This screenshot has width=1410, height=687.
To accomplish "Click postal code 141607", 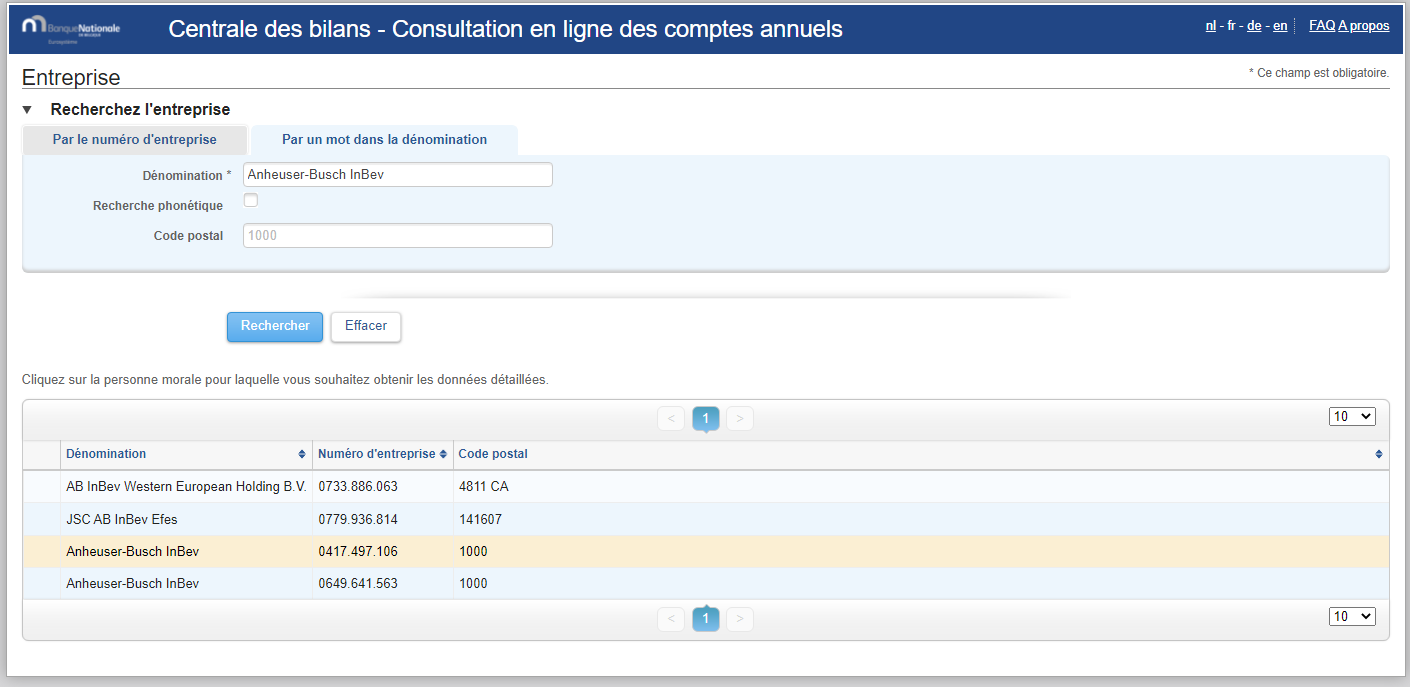I will pos(480,519).
